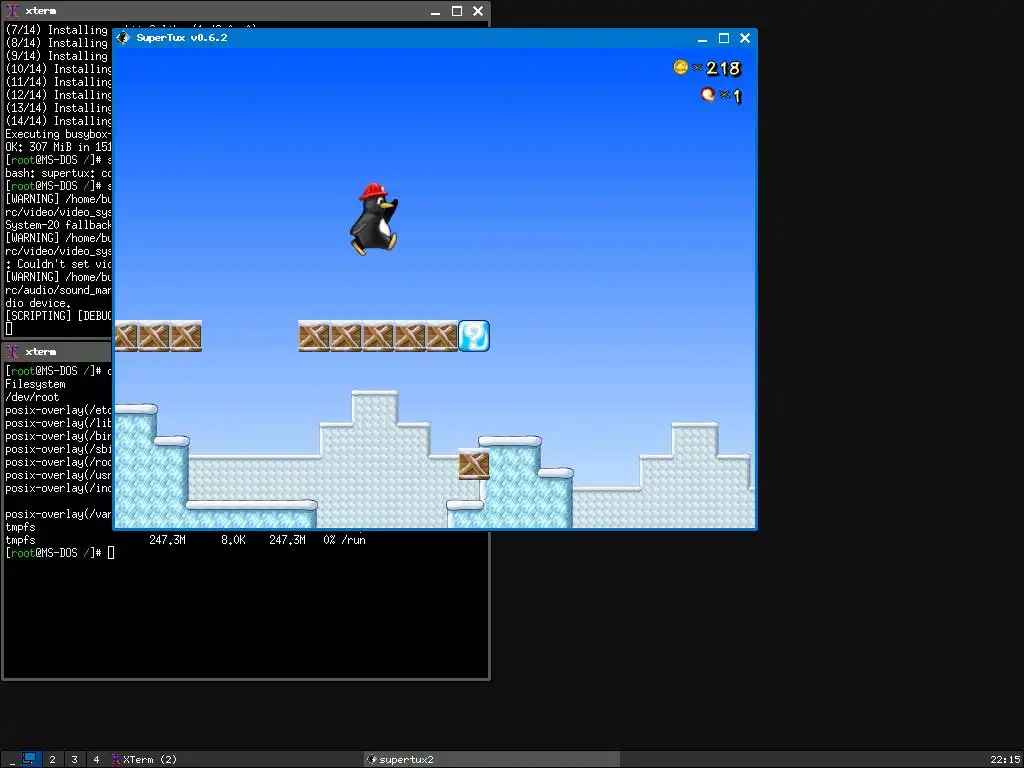Click the 'Executing busybox' line in top xterm
Screen dimensions: 1024x768
click(x=59, y=134)
